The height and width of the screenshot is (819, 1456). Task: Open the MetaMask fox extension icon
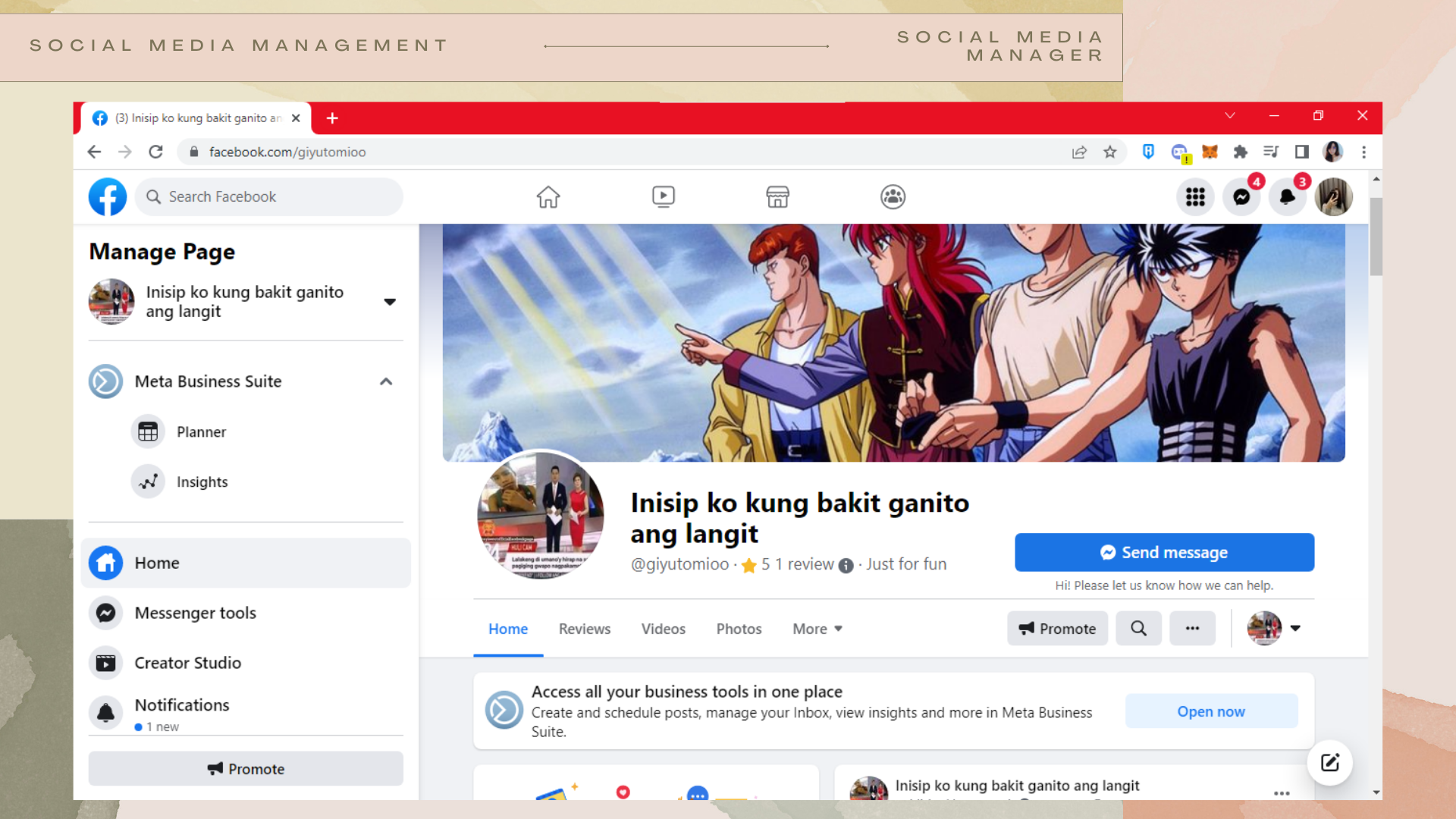pyautogui.click(x=1210, y=152)
